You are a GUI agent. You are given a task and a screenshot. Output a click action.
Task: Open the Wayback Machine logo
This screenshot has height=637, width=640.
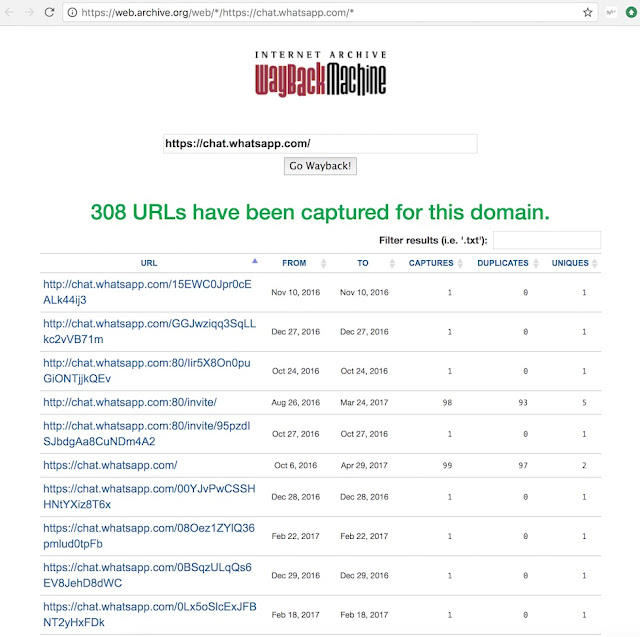(320, 74)
